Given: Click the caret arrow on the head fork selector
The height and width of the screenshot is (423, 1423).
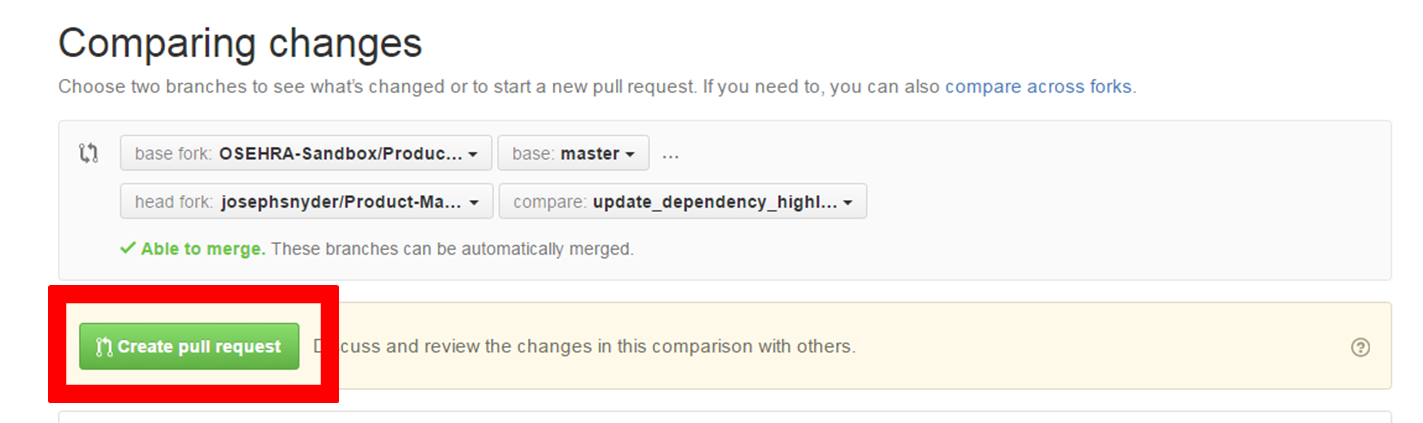Looking at the screenshot, I should (474, 202).
